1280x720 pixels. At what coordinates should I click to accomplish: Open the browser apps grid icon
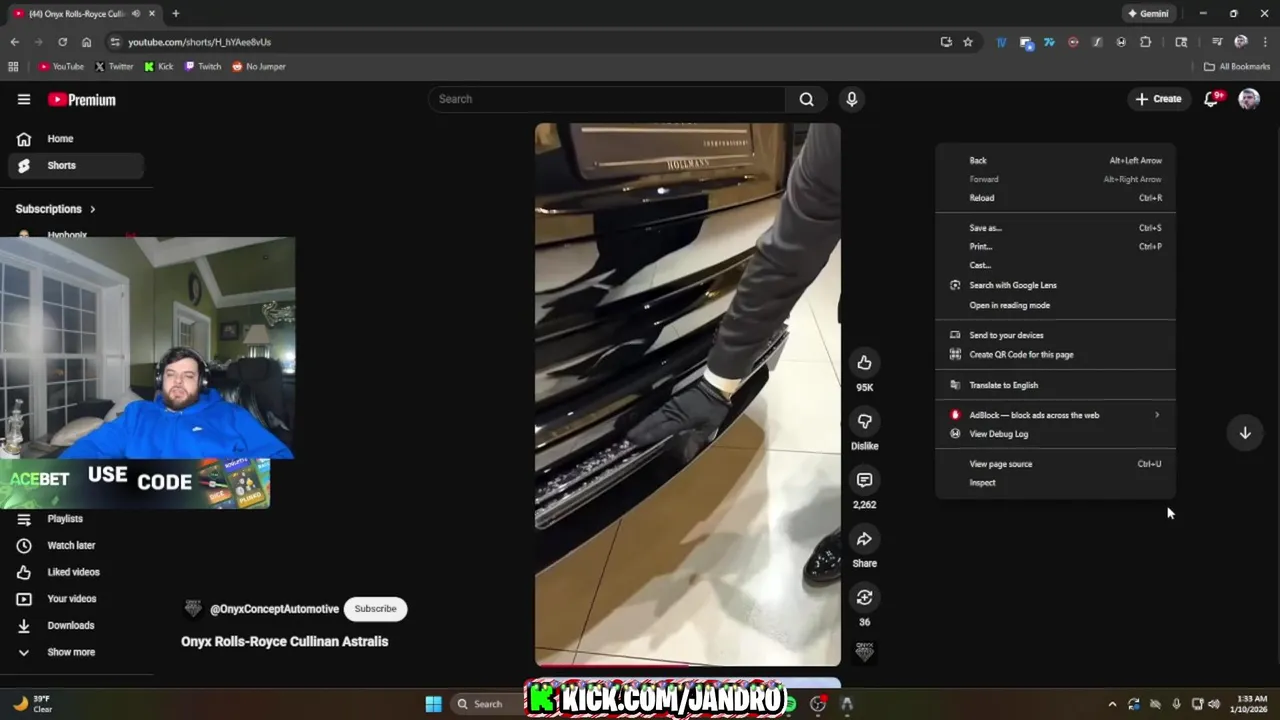point(13,67)
